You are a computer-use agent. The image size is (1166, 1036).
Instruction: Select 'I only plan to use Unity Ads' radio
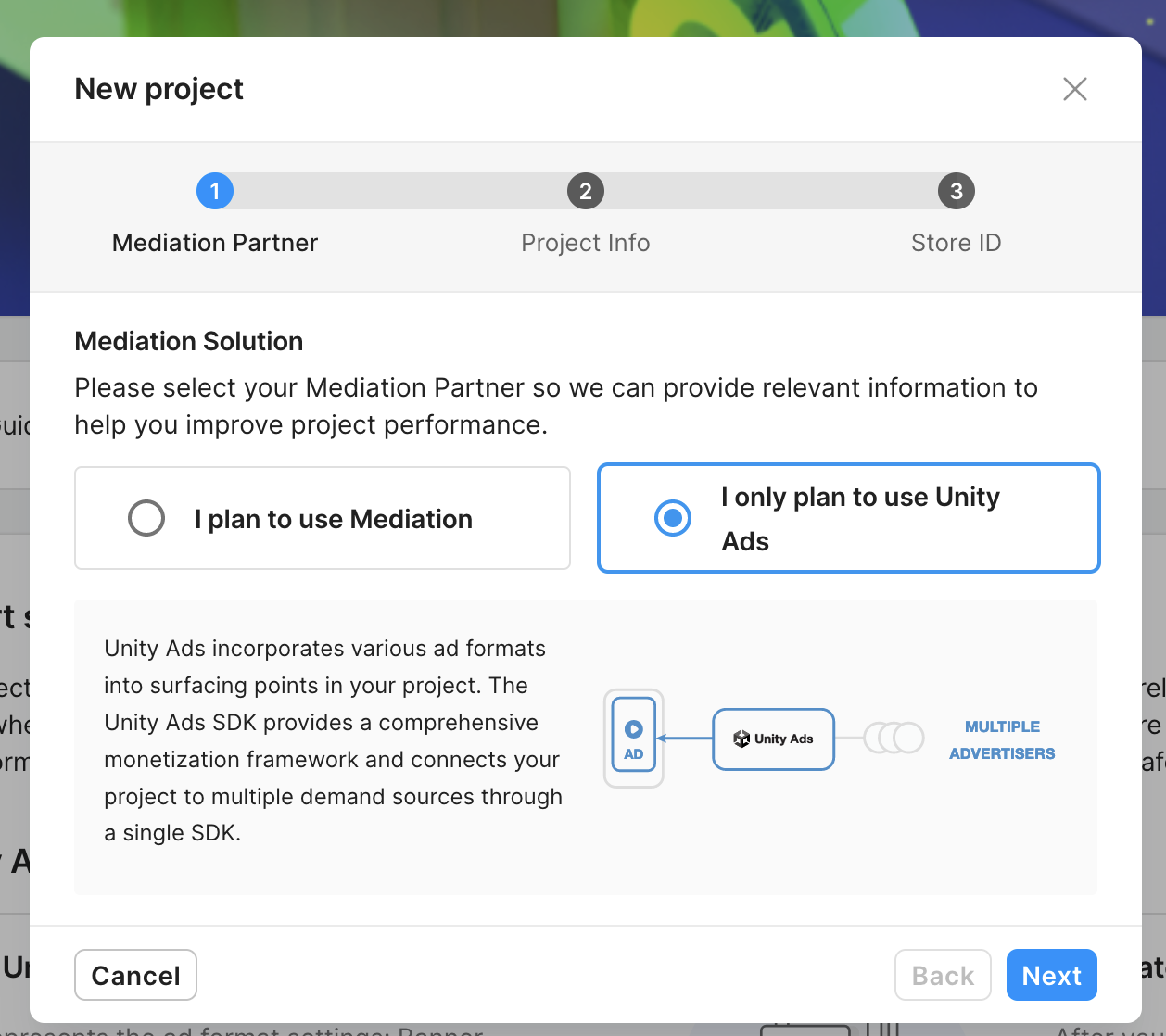point(673,518)
